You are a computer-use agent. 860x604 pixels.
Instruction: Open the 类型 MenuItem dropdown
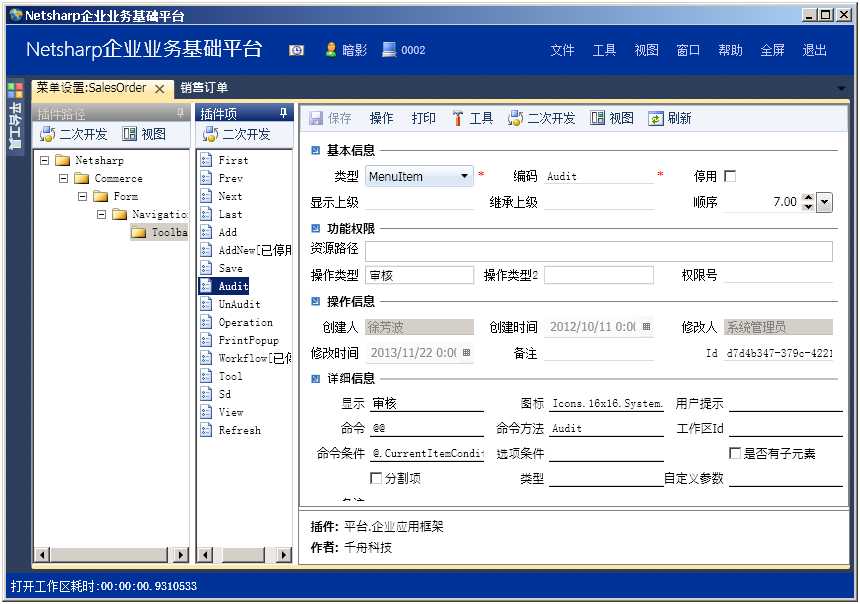point(466,175)
